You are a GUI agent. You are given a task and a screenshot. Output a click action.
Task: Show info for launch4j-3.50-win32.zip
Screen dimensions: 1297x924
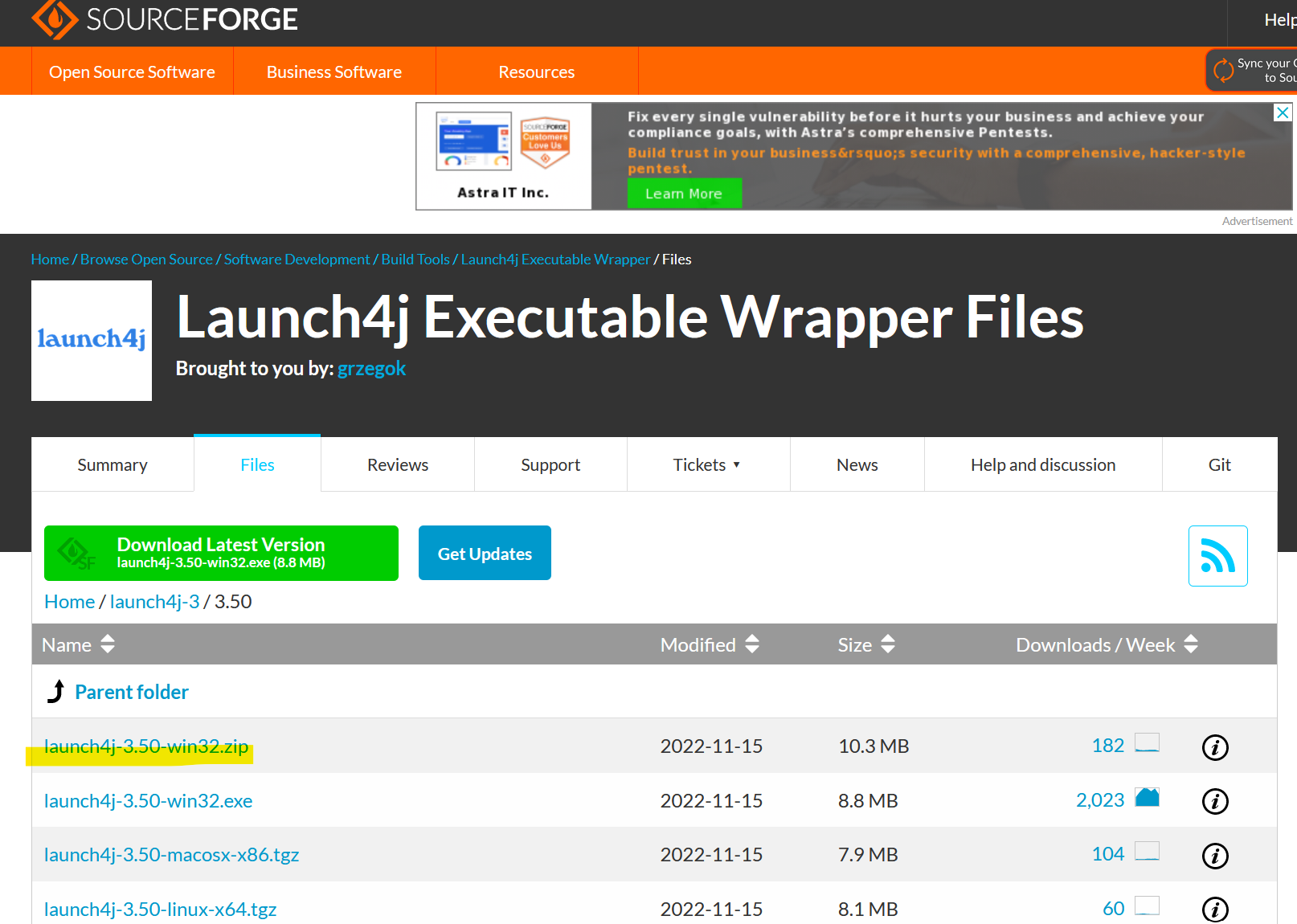1214,747
